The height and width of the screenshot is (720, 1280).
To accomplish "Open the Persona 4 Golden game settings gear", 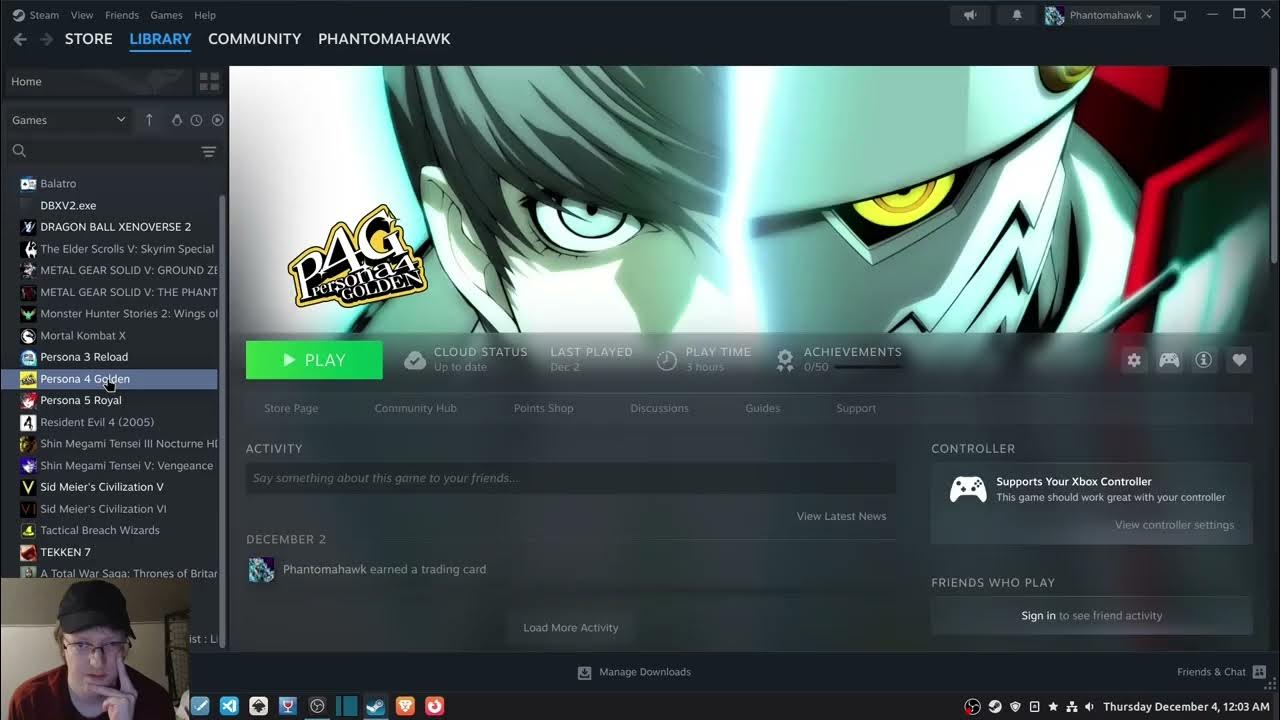I will click(1133, 360).
